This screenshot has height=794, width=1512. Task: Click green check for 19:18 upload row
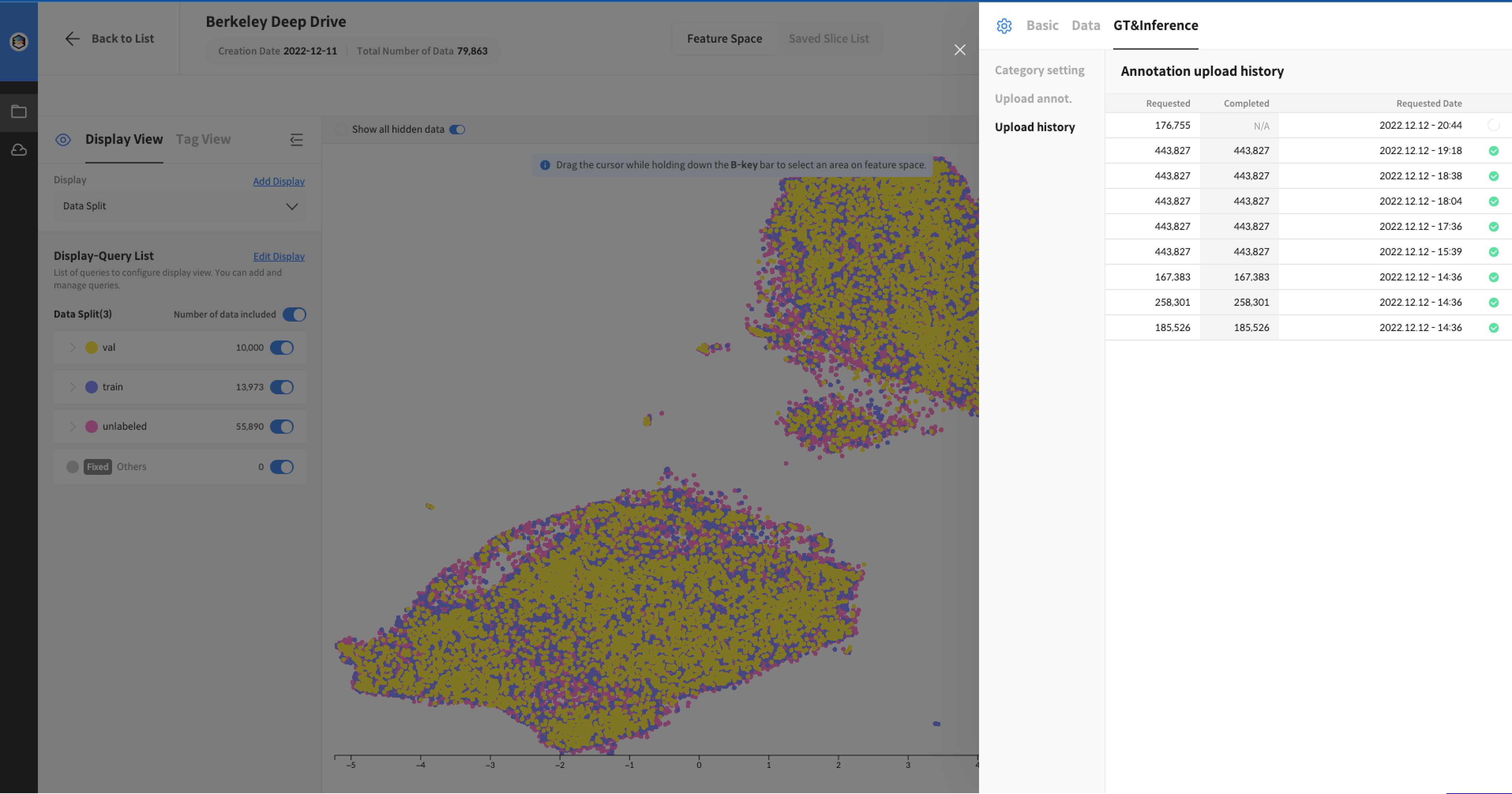click(x=1494, y=151)
